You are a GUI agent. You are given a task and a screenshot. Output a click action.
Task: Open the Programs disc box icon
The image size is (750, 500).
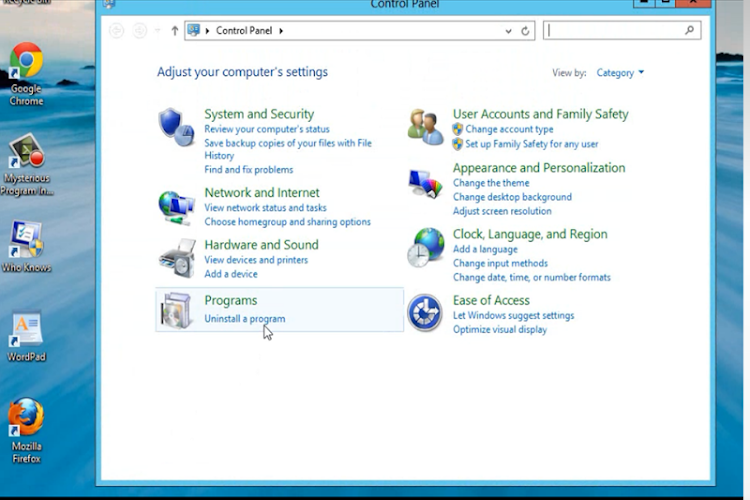click(x=176, y=311)
